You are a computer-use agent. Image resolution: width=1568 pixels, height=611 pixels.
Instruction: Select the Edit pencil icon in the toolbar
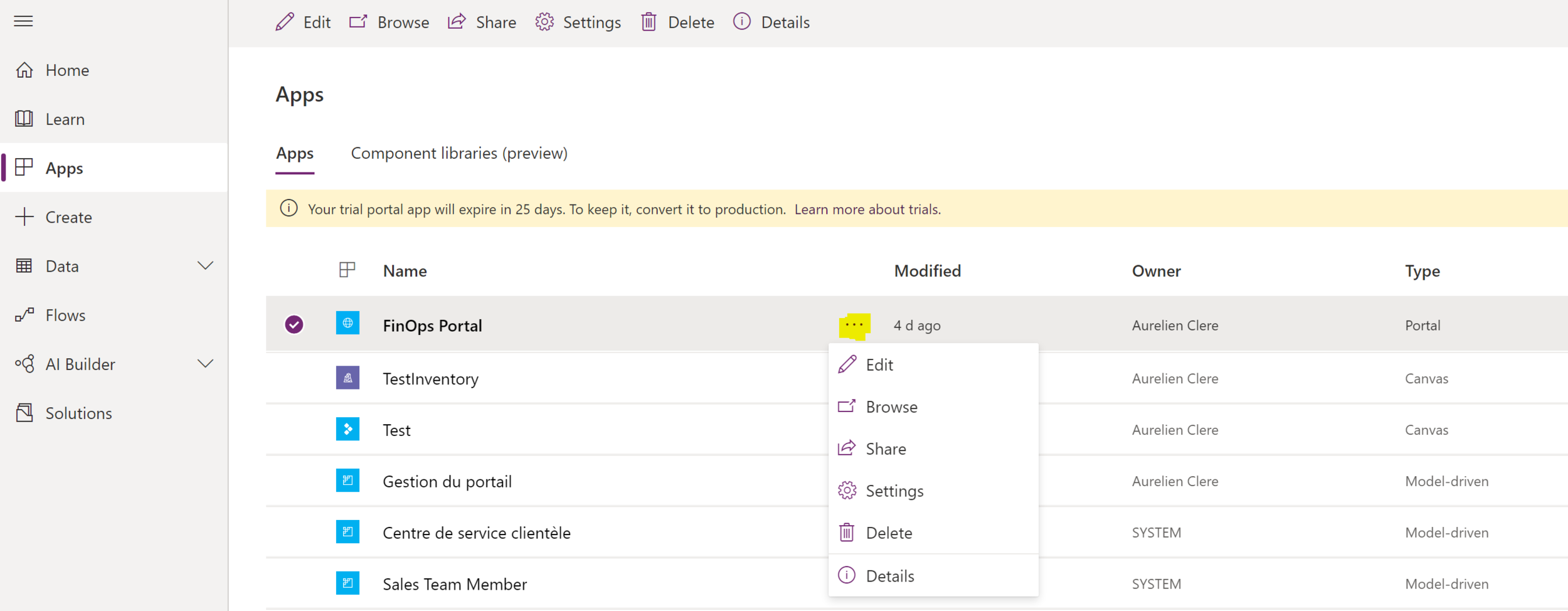(284, 21)
